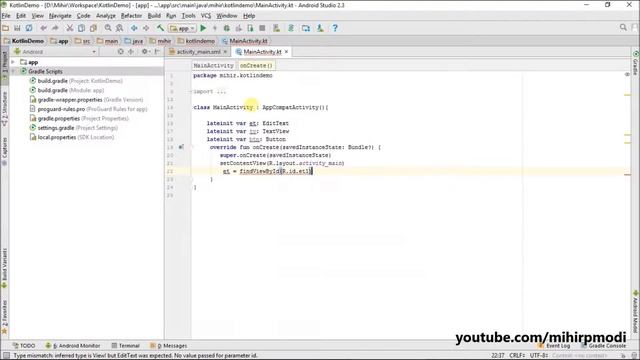Select gradle.properties file
This screenshot has height=360, width=640.
tap(79, 118)
